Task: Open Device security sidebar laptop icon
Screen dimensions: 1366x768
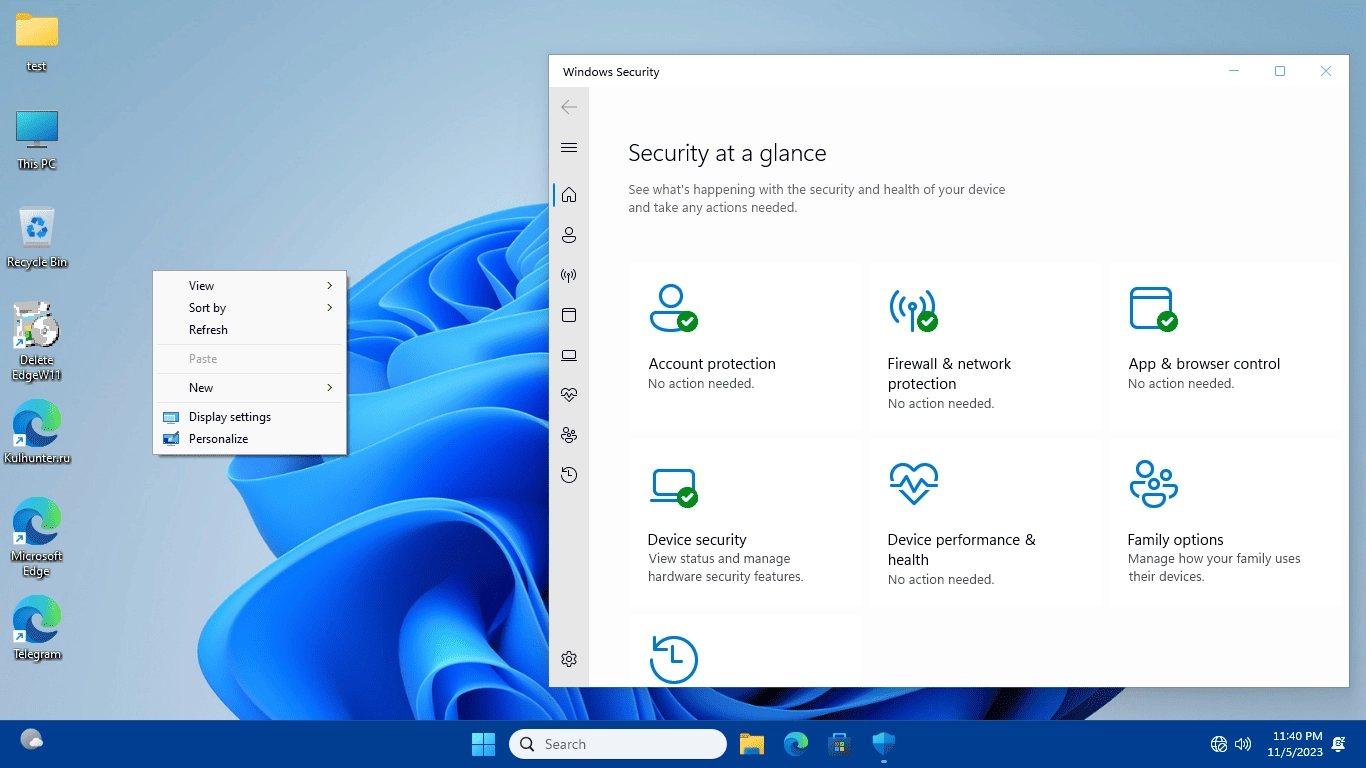Action: [569, 355]
